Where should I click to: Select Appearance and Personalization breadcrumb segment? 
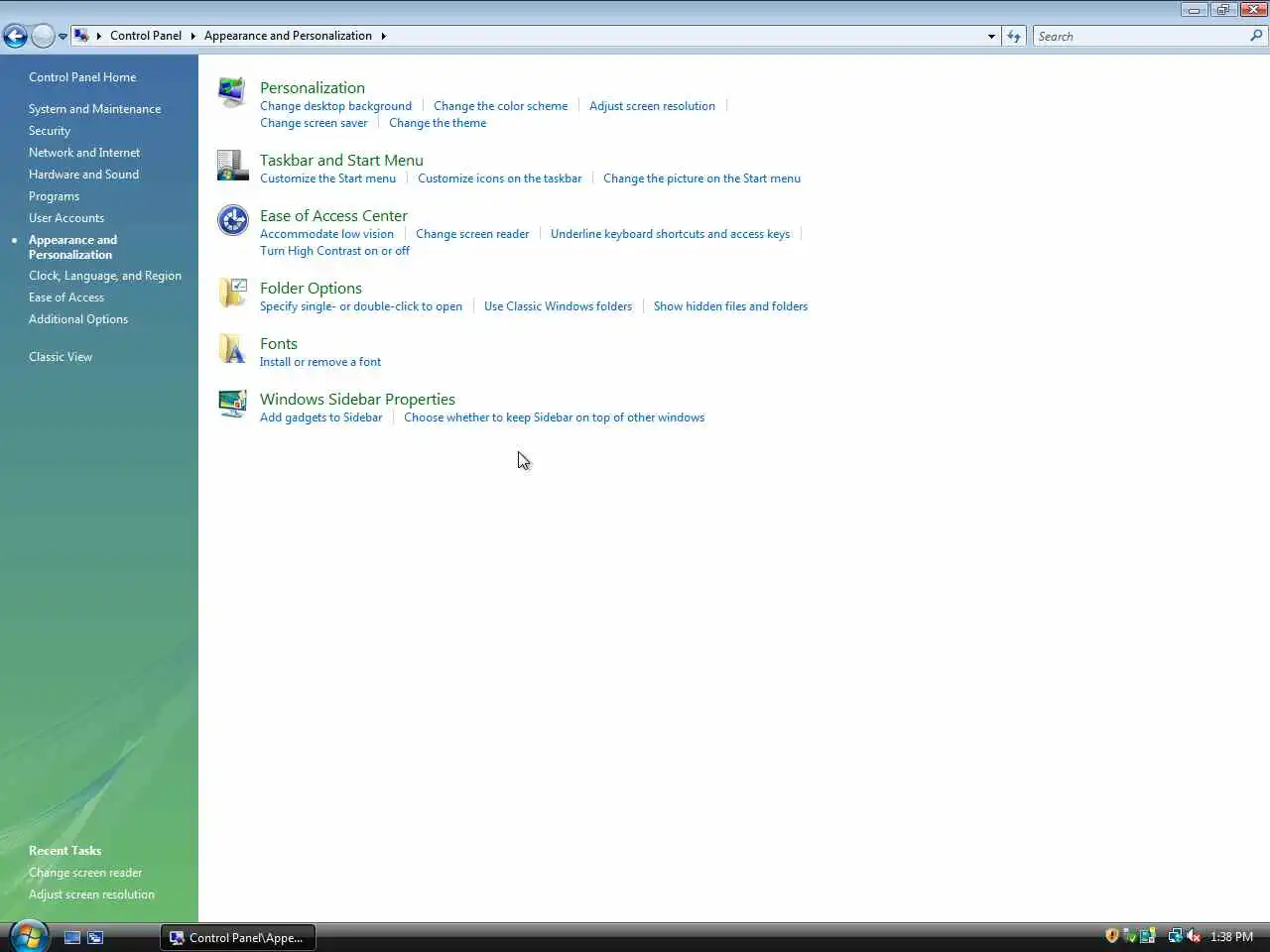pos(288,36)
